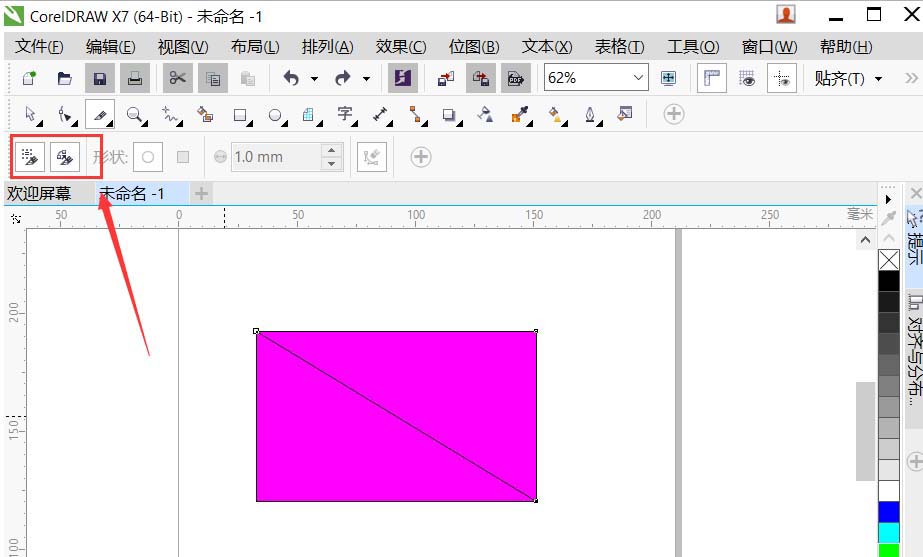Screen dimensions: 923x557
Task: Choose the Ellipse tool
Action: [274, 115]
